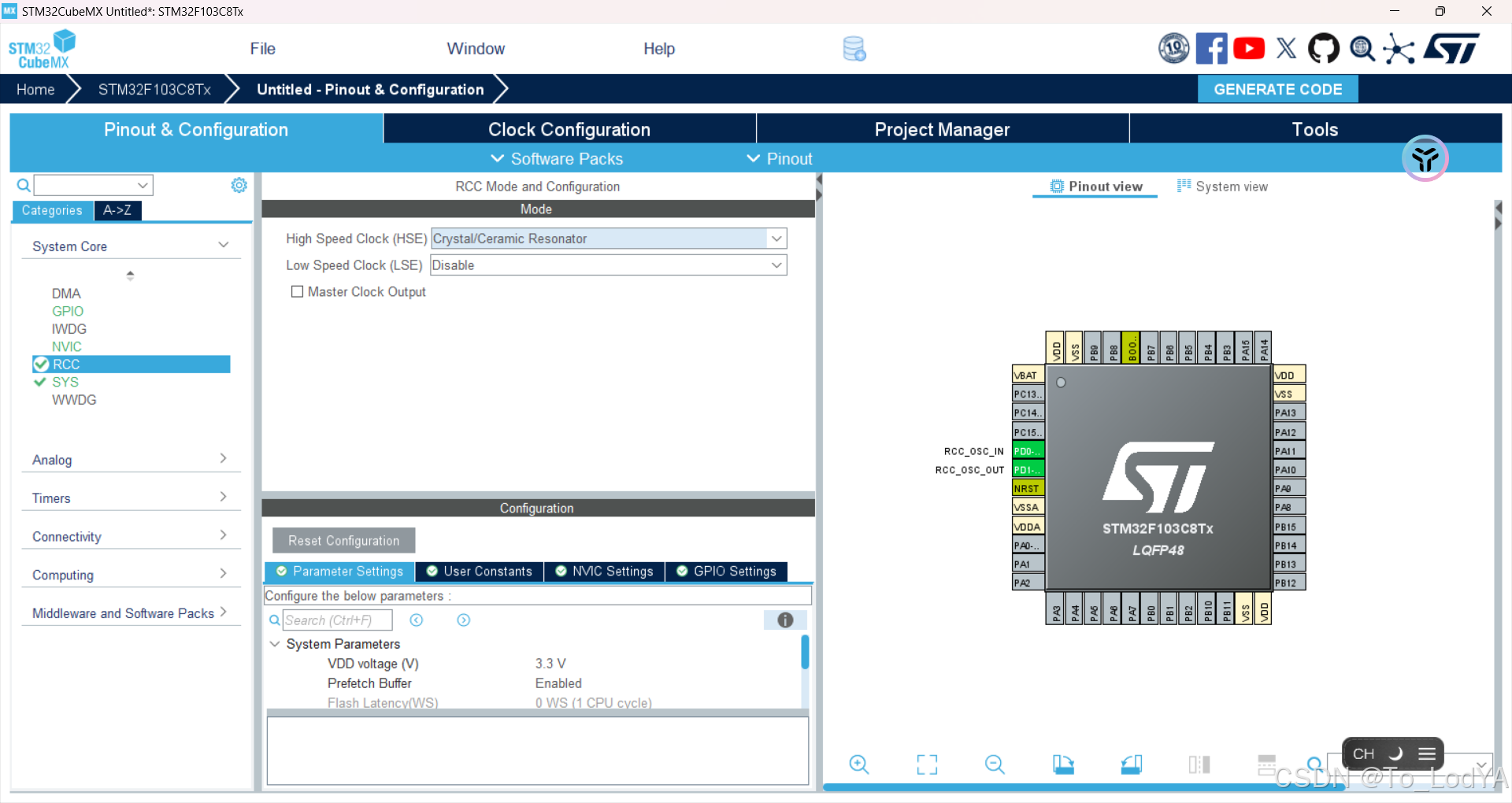Click CH language in input method bar
1512x803 pixels.
point(1363,753)
